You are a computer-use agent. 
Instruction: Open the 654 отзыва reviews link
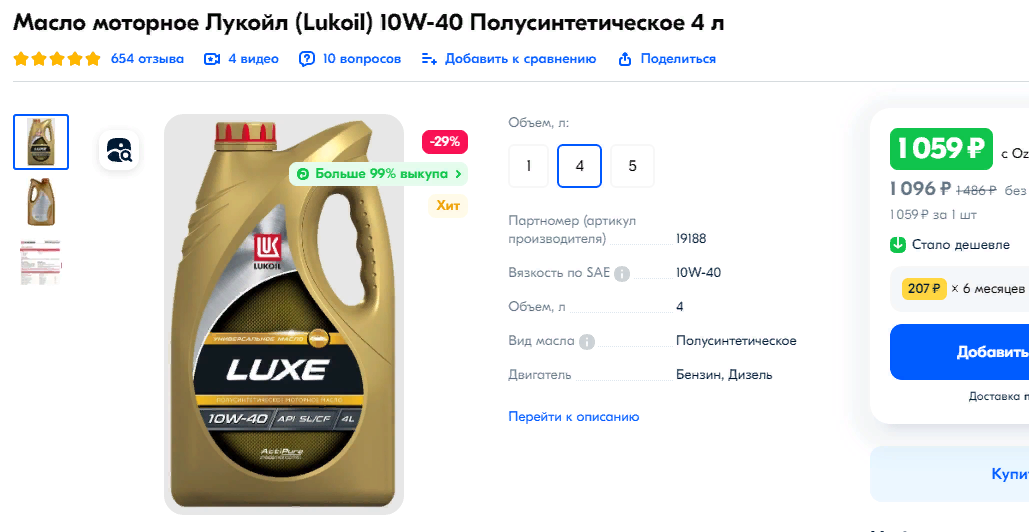click(x=147, y=59)
